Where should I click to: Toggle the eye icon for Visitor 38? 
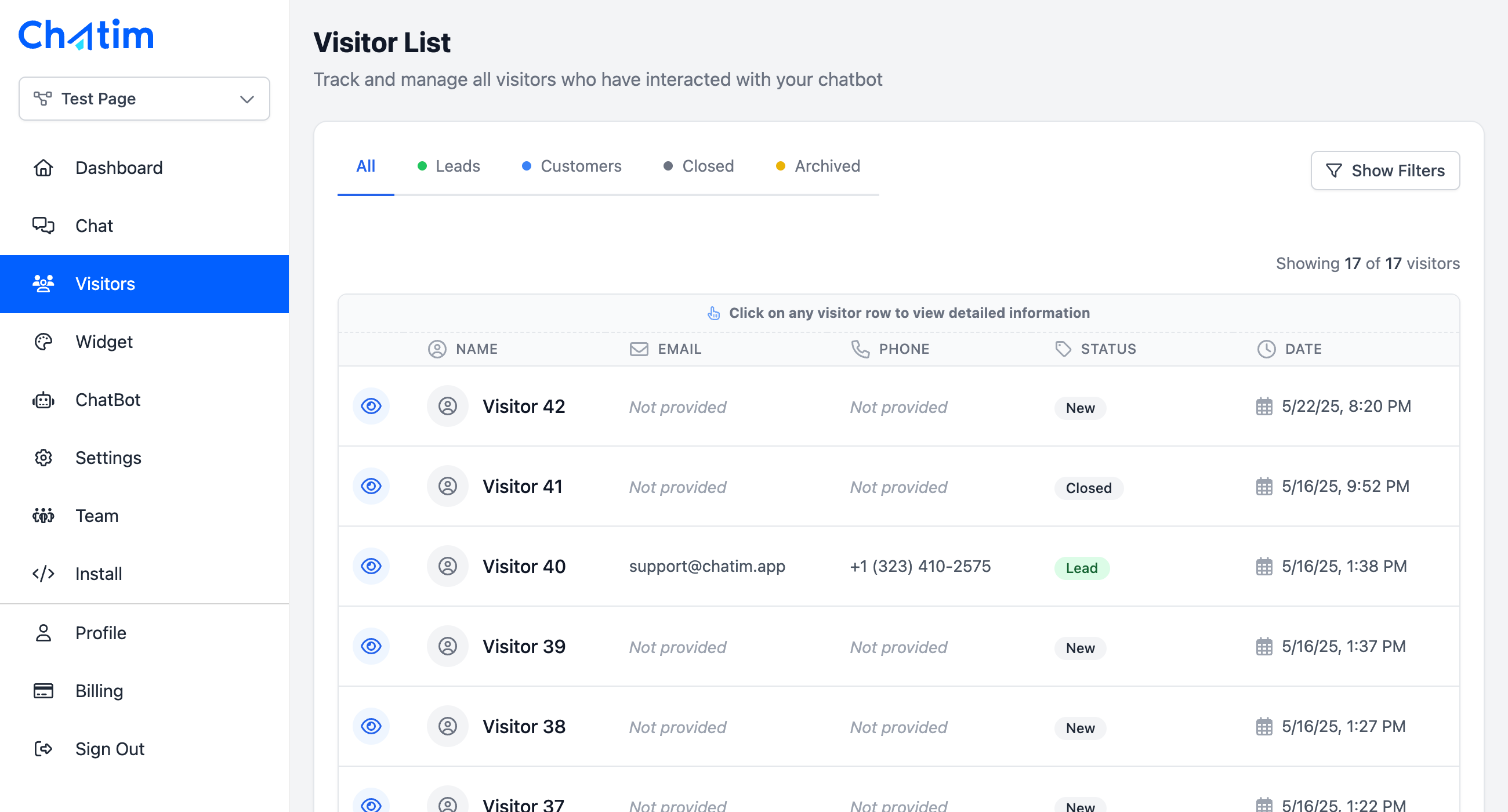click(371, 726)
